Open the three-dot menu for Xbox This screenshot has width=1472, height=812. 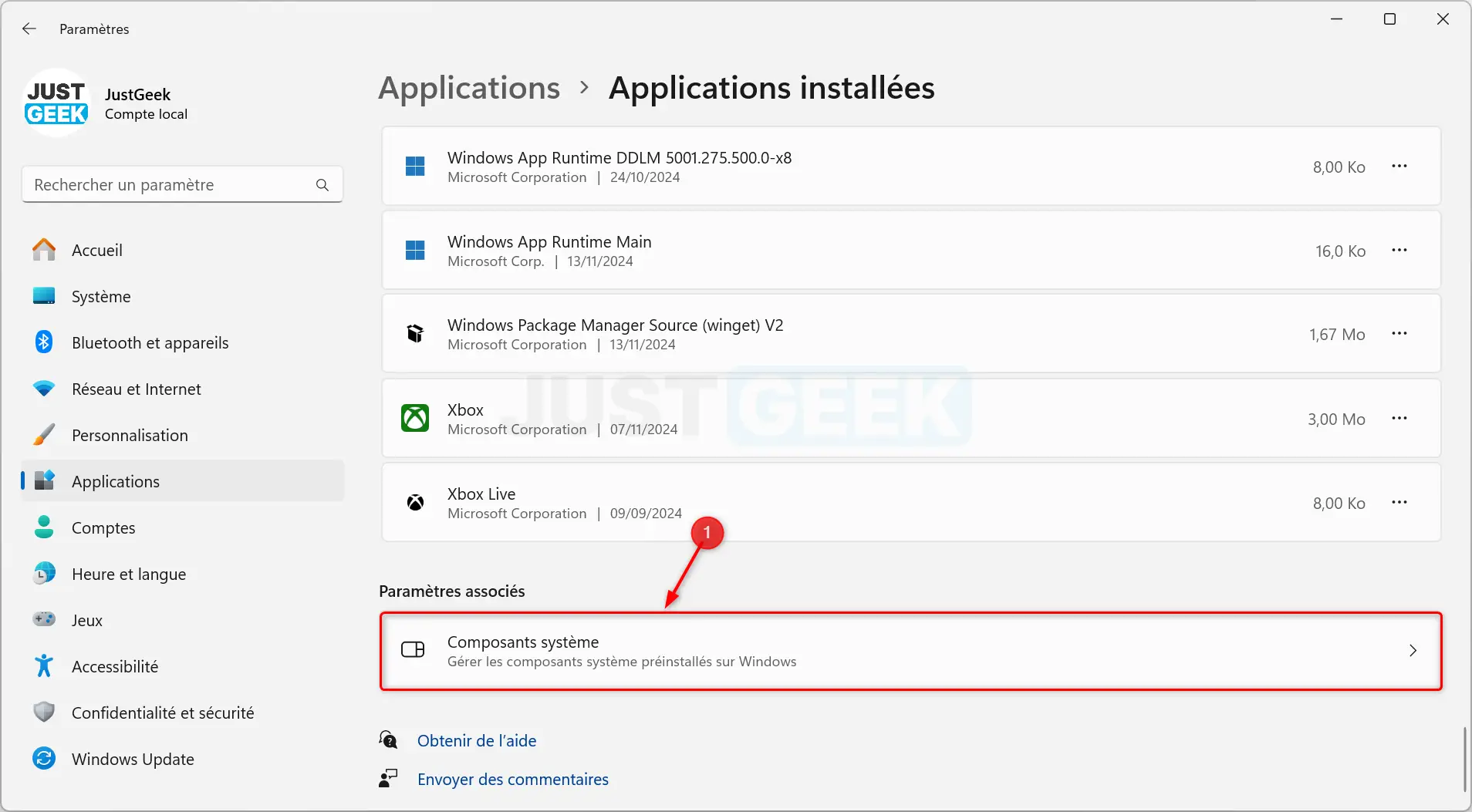(1399, 419)
